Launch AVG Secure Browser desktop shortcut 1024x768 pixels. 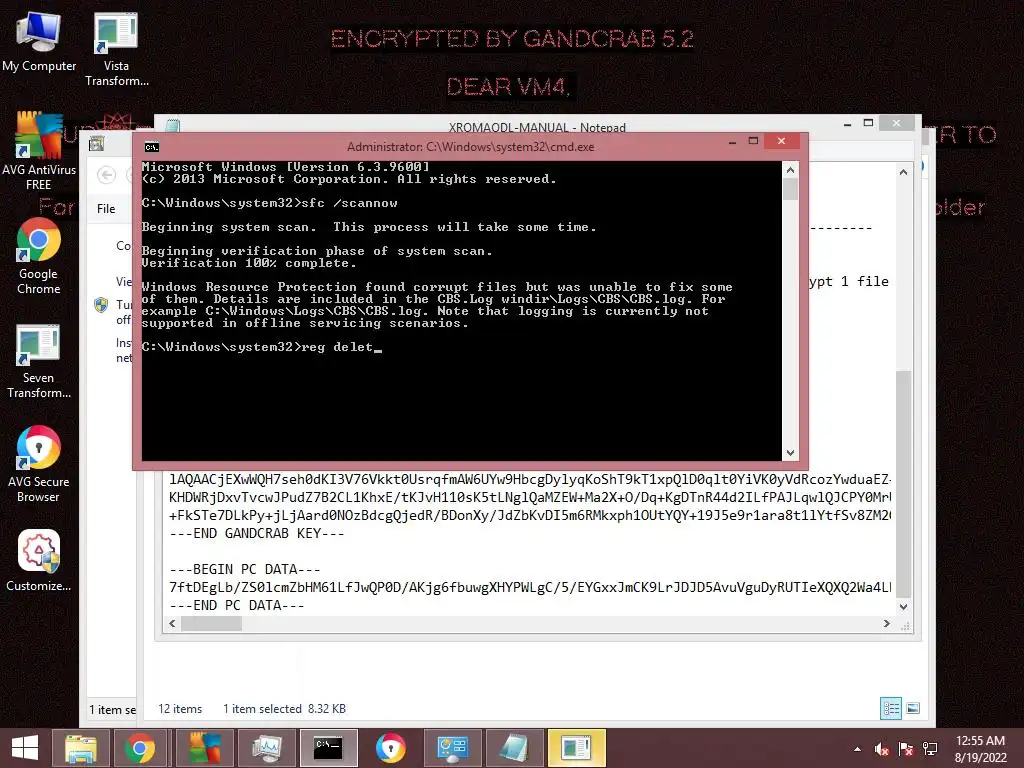(39, 464)
